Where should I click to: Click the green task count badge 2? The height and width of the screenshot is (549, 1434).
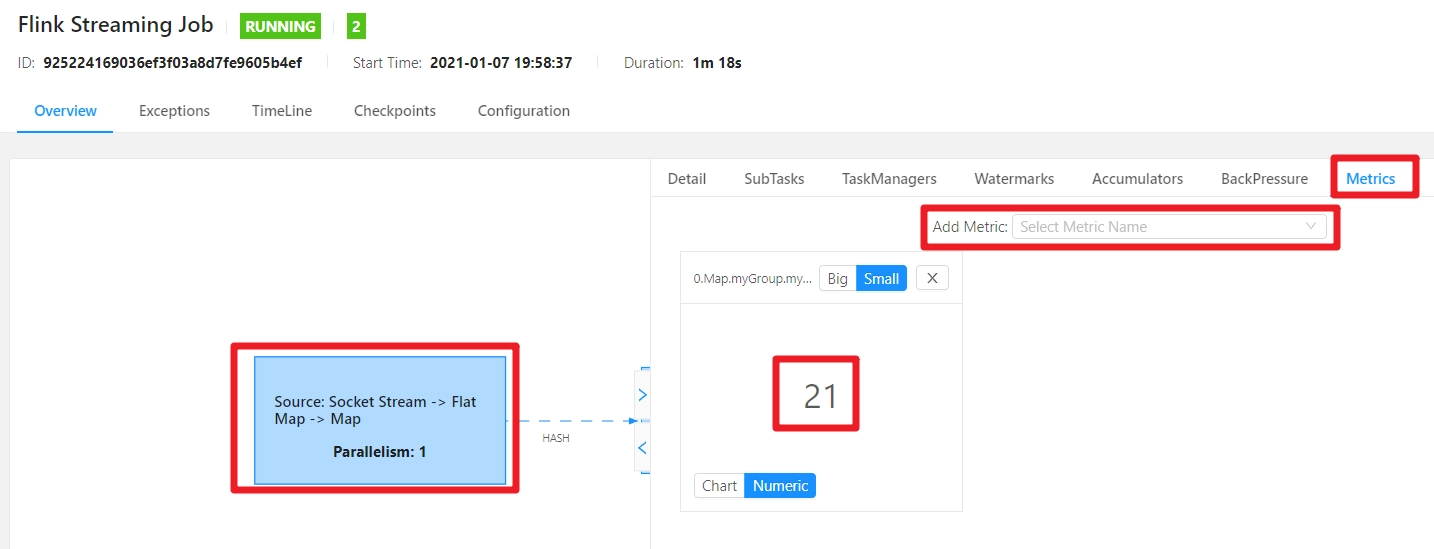tap(356, 27)
